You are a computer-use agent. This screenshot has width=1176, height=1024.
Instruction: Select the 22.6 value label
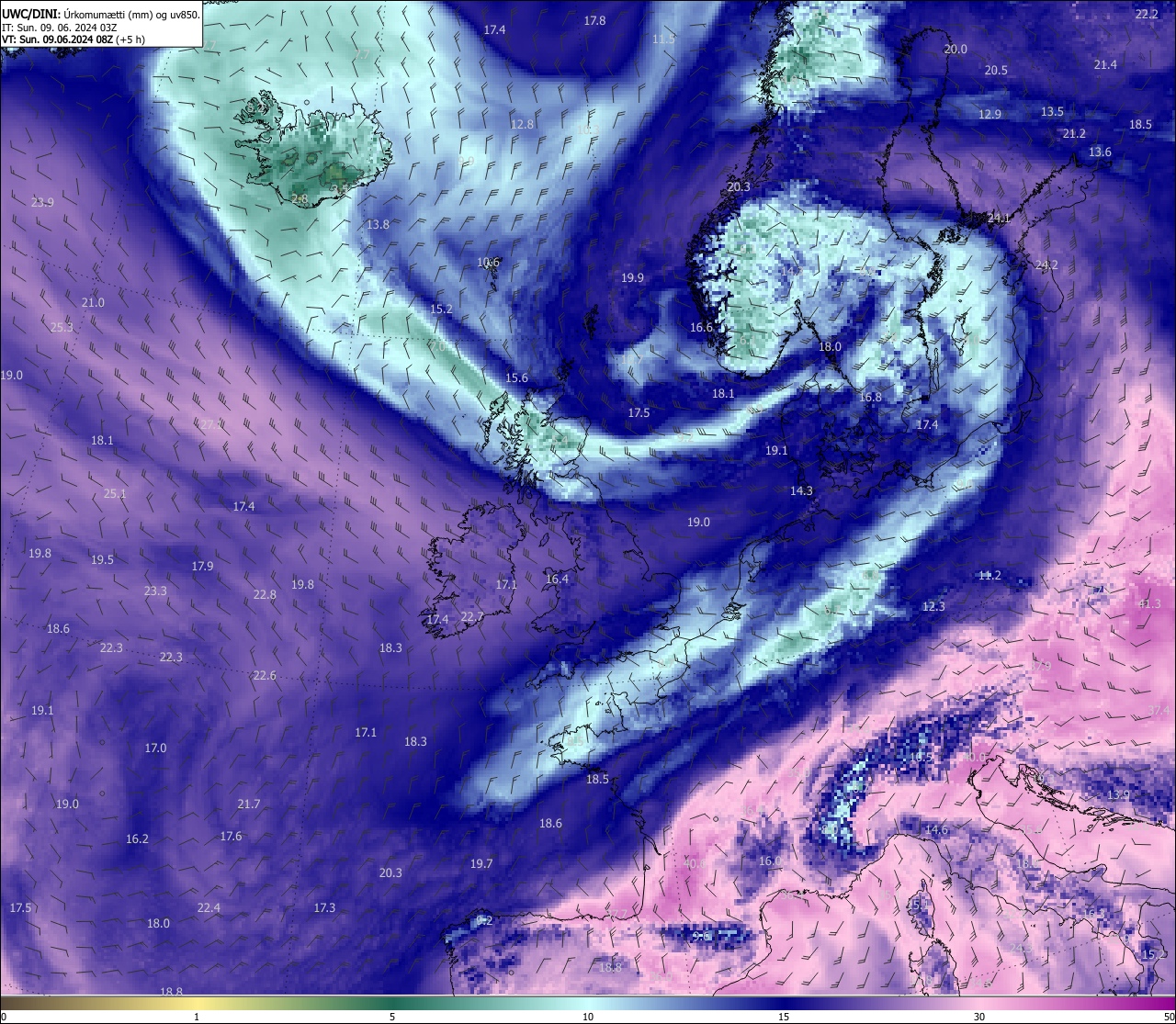click(x=265, y=675)
